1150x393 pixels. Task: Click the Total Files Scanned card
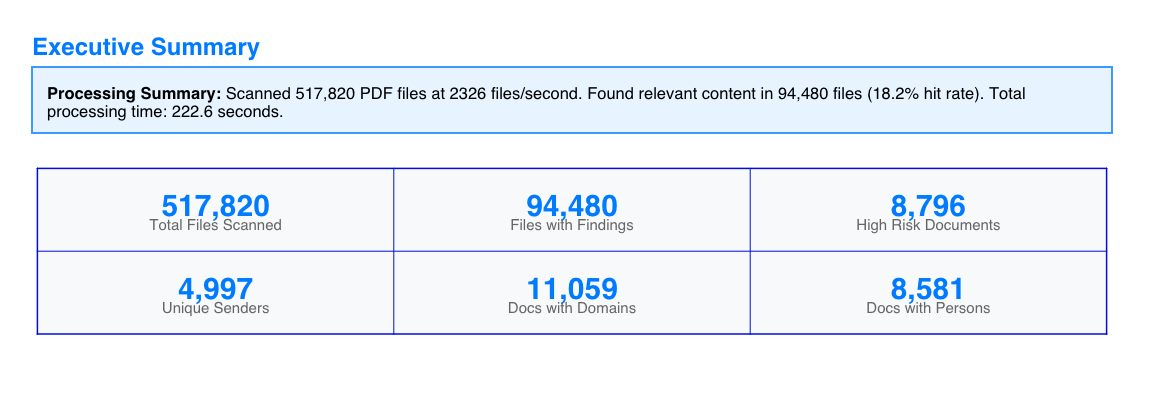click(x=216, y=210)
